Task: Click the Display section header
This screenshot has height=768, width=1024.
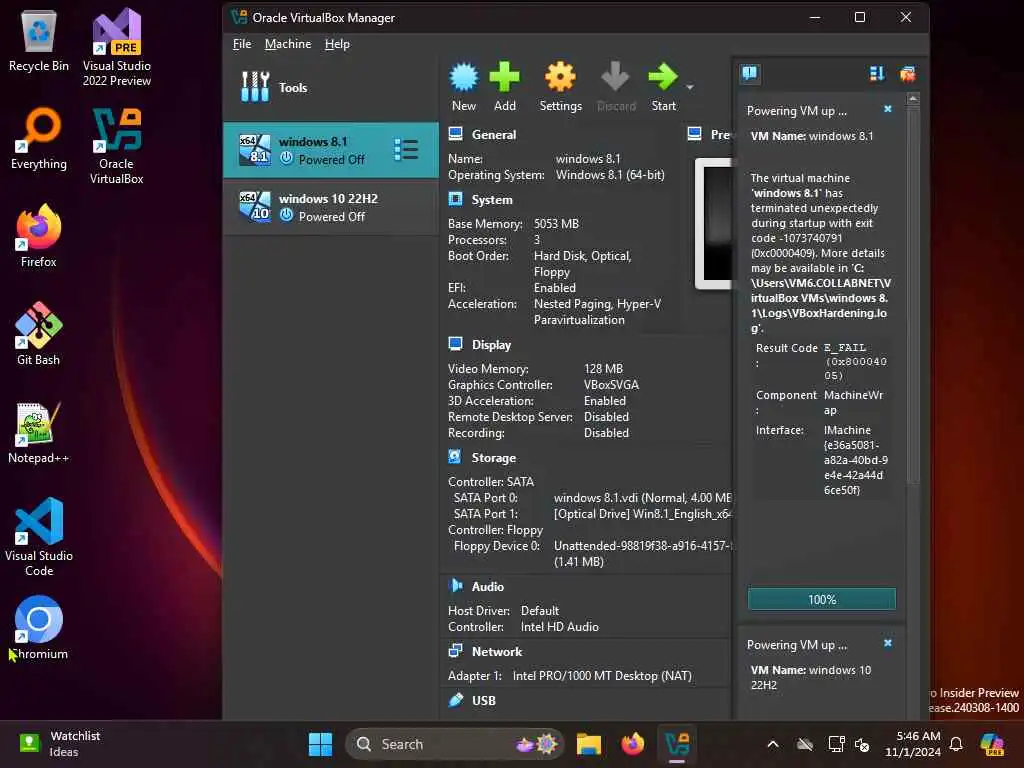Action: (491, 345)
